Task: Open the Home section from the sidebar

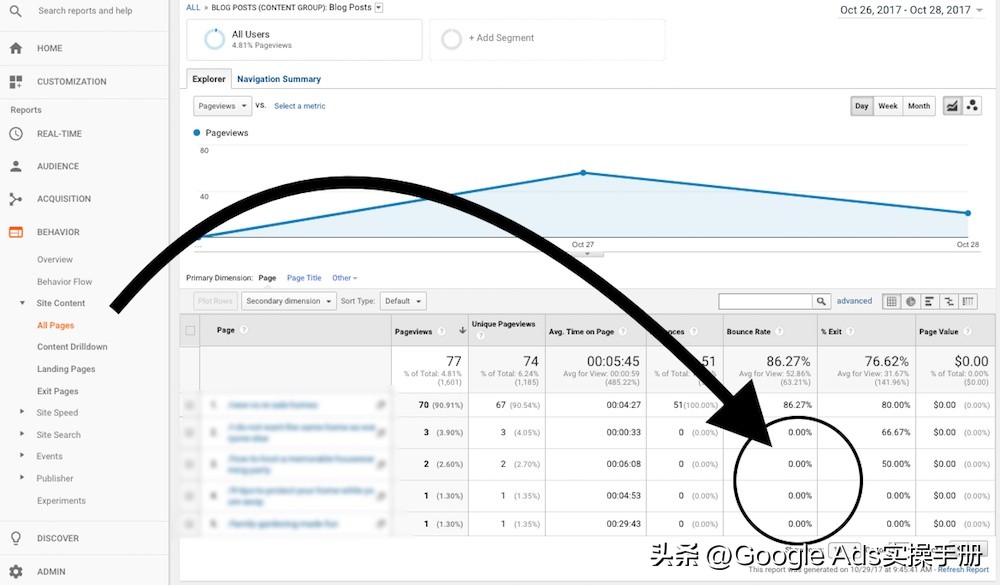Action: [x=49, y=47]
